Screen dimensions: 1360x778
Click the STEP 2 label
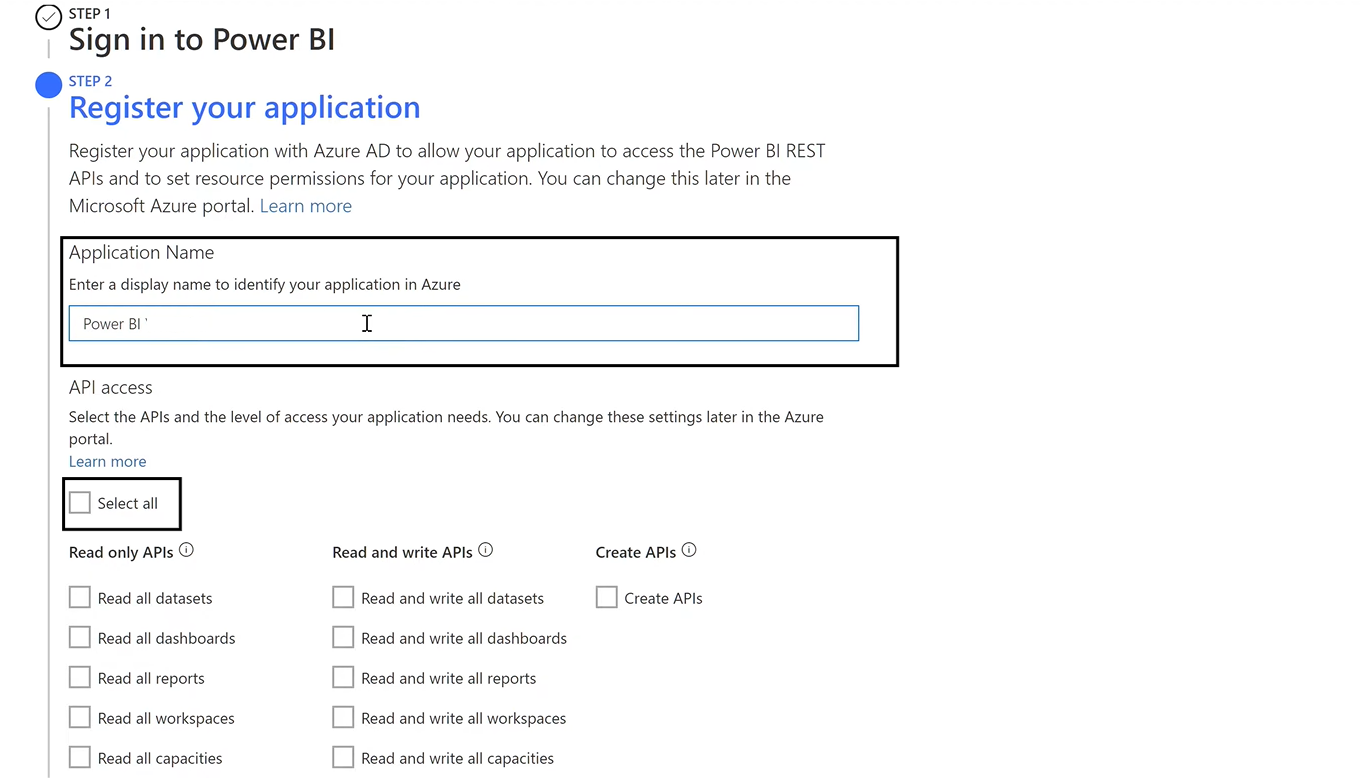click(90, 81)
